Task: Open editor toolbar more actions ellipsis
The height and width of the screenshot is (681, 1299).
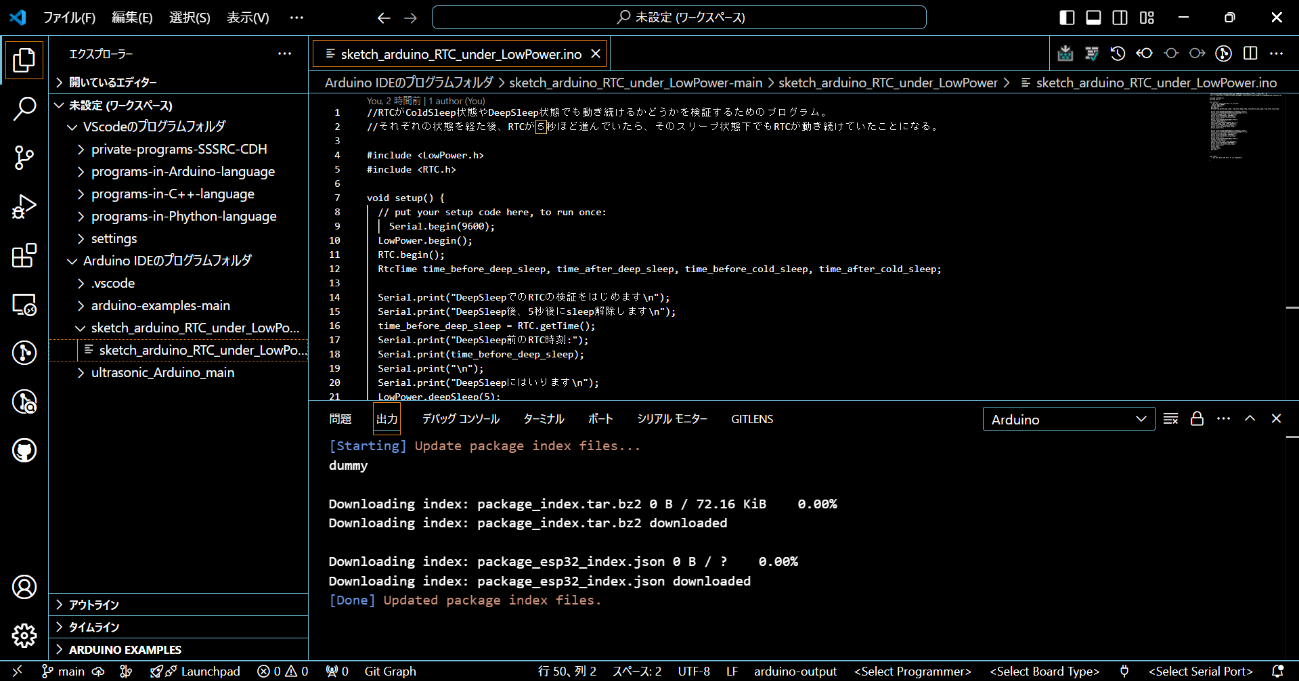Action: [x=1276, y=53]
